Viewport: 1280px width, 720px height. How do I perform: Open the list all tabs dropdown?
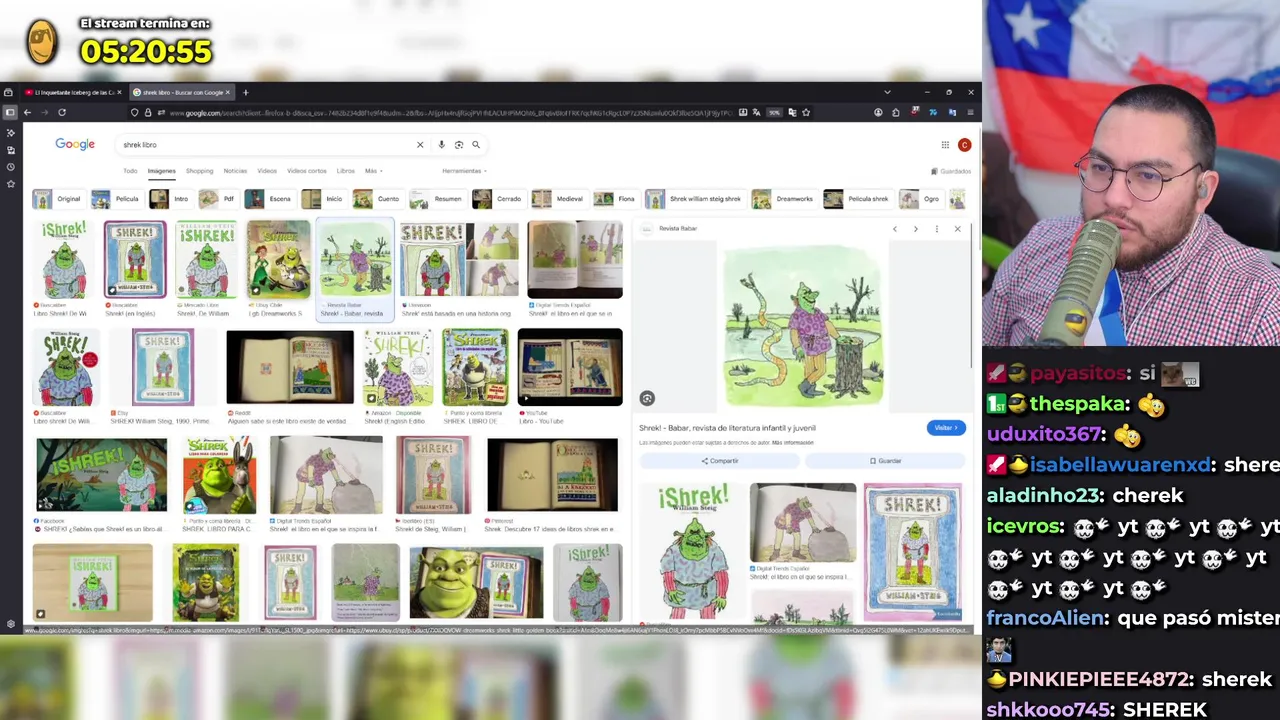pyautogui.click(x=887, y=92)
